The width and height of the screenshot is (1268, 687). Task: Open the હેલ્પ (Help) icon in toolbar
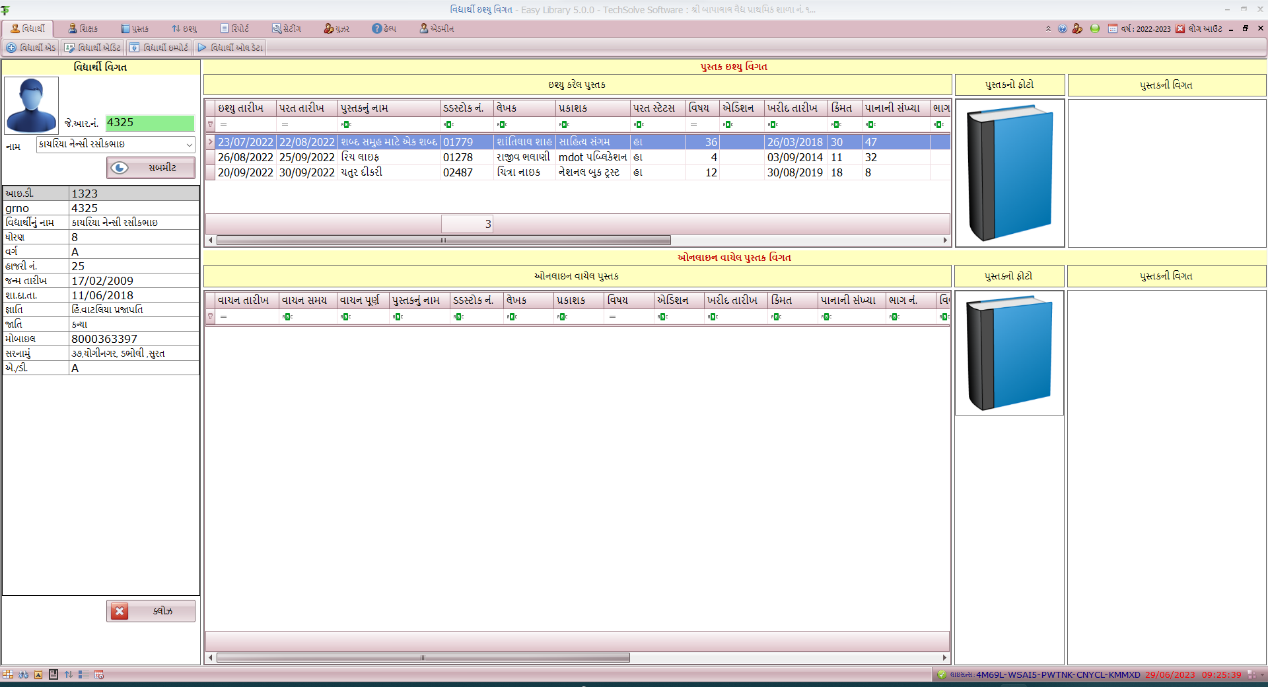click(383, 28)
